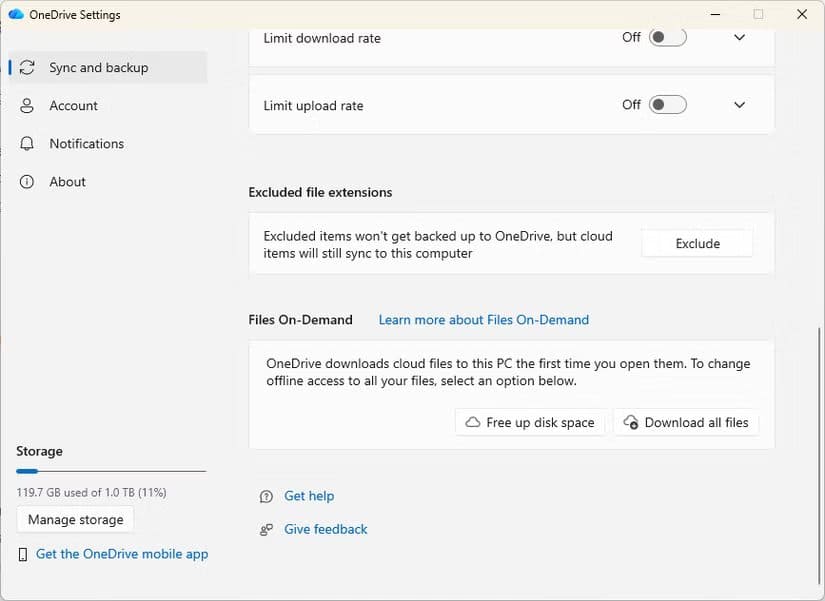Click the feedback icon next to Give feedback
The image size is (825, 601).
[266, 529]
